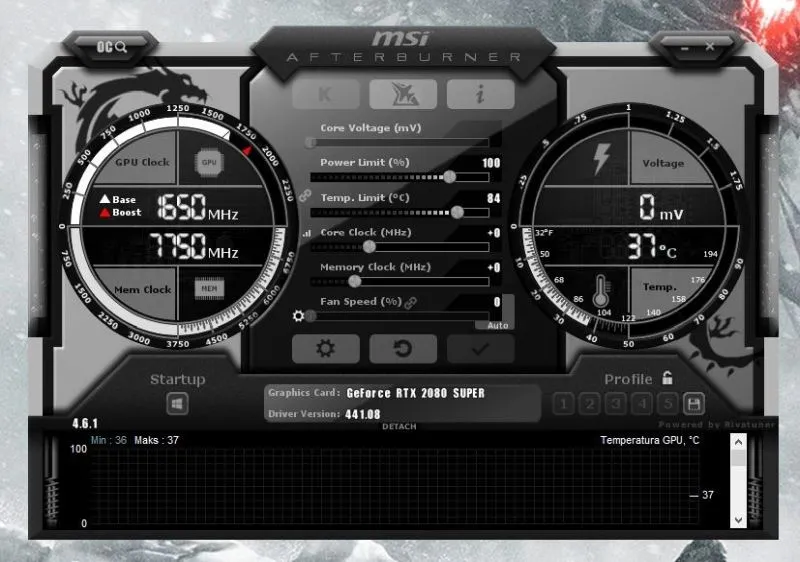Click the fan settings gear icon near Fan Speed
The image size is (800, 562).
[x=298, y=316]
